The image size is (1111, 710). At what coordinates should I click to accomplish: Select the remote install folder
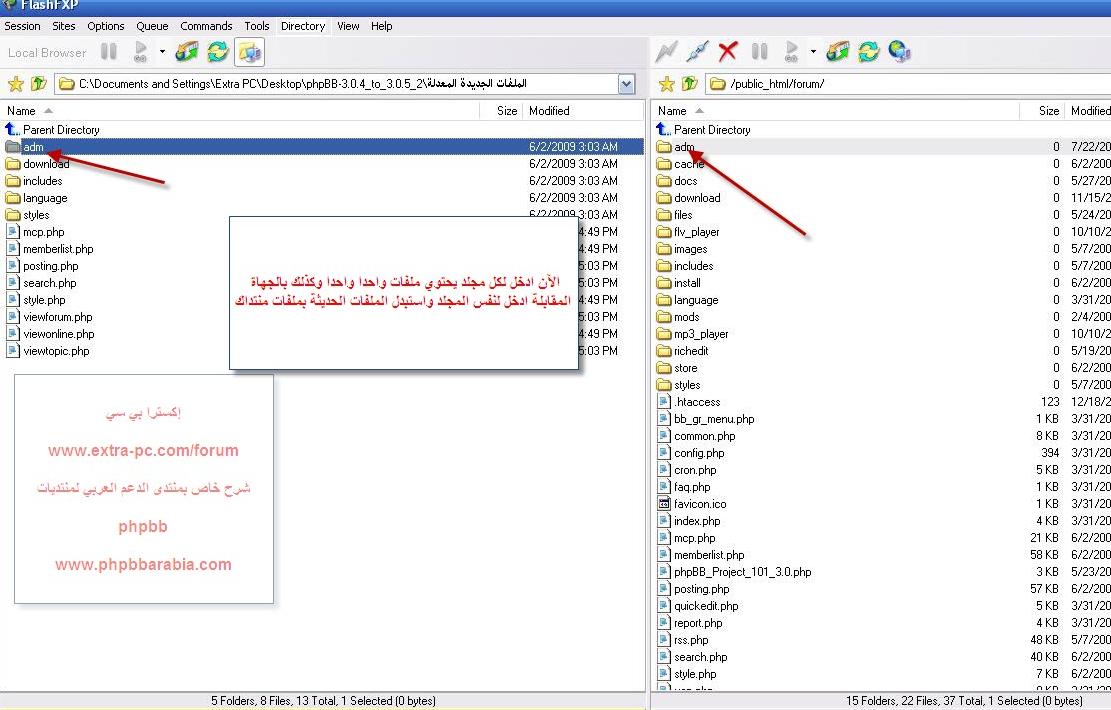pos(679,283)
